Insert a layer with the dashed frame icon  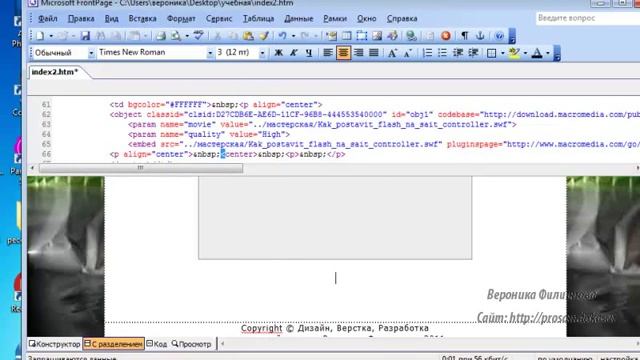pos(362,36)
